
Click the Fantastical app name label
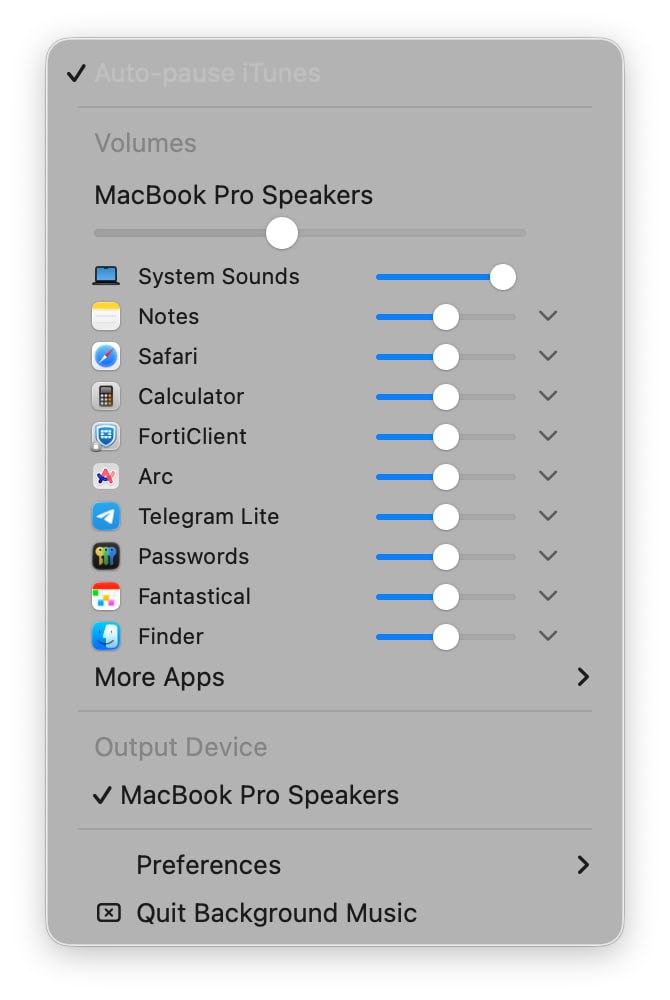click(x=194, y=596)
